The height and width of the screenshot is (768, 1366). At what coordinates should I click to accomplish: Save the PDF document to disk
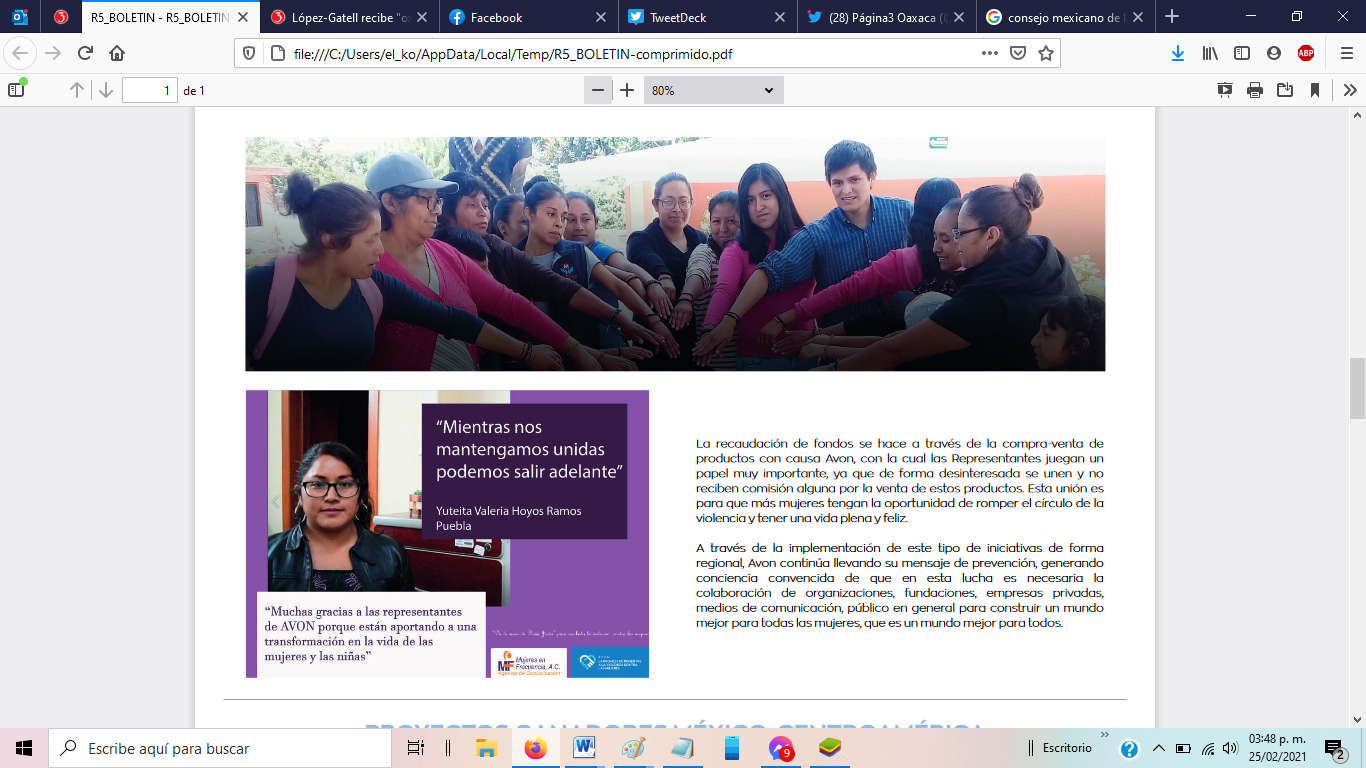point(1285,90)
